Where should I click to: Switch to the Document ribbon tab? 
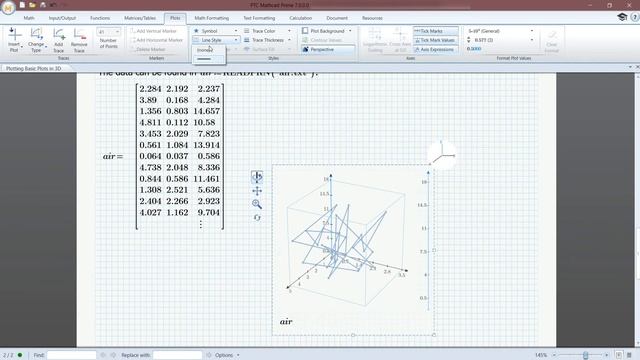(x=337, y=18)
